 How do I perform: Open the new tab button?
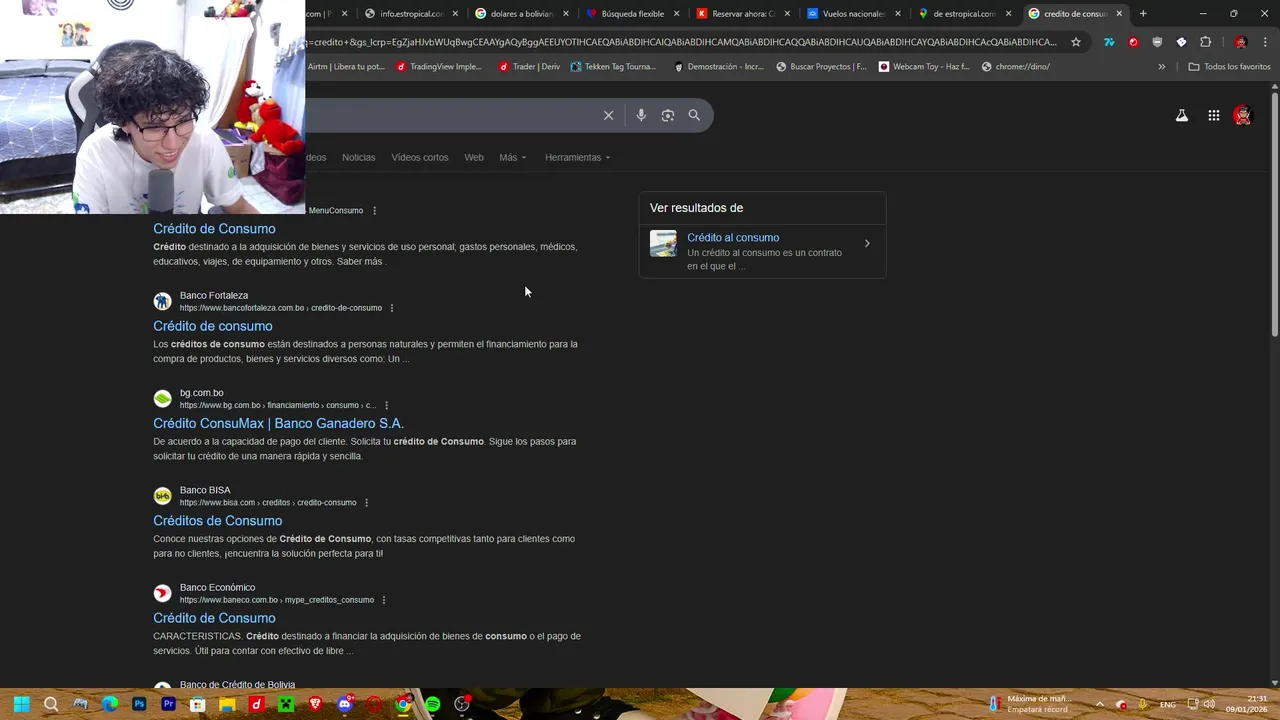click(x=1143, y=14)
